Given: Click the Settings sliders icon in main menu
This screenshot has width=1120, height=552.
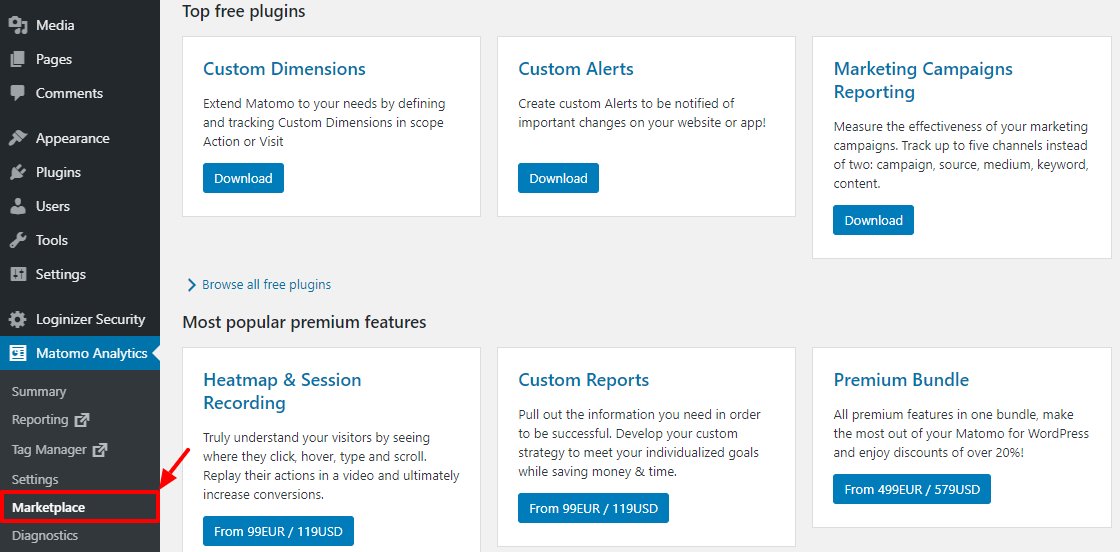Looking at the screenshot, I should tap(18, 274).
